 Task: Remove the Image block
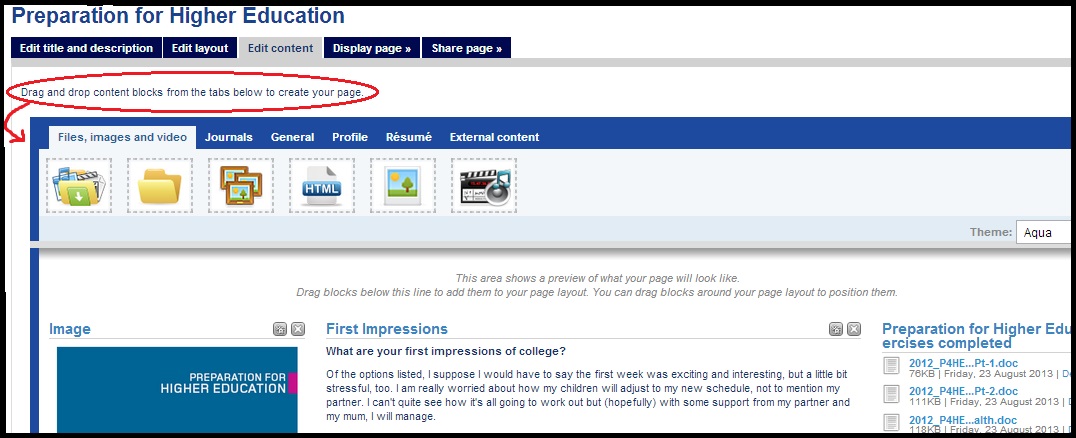(298, 330)
